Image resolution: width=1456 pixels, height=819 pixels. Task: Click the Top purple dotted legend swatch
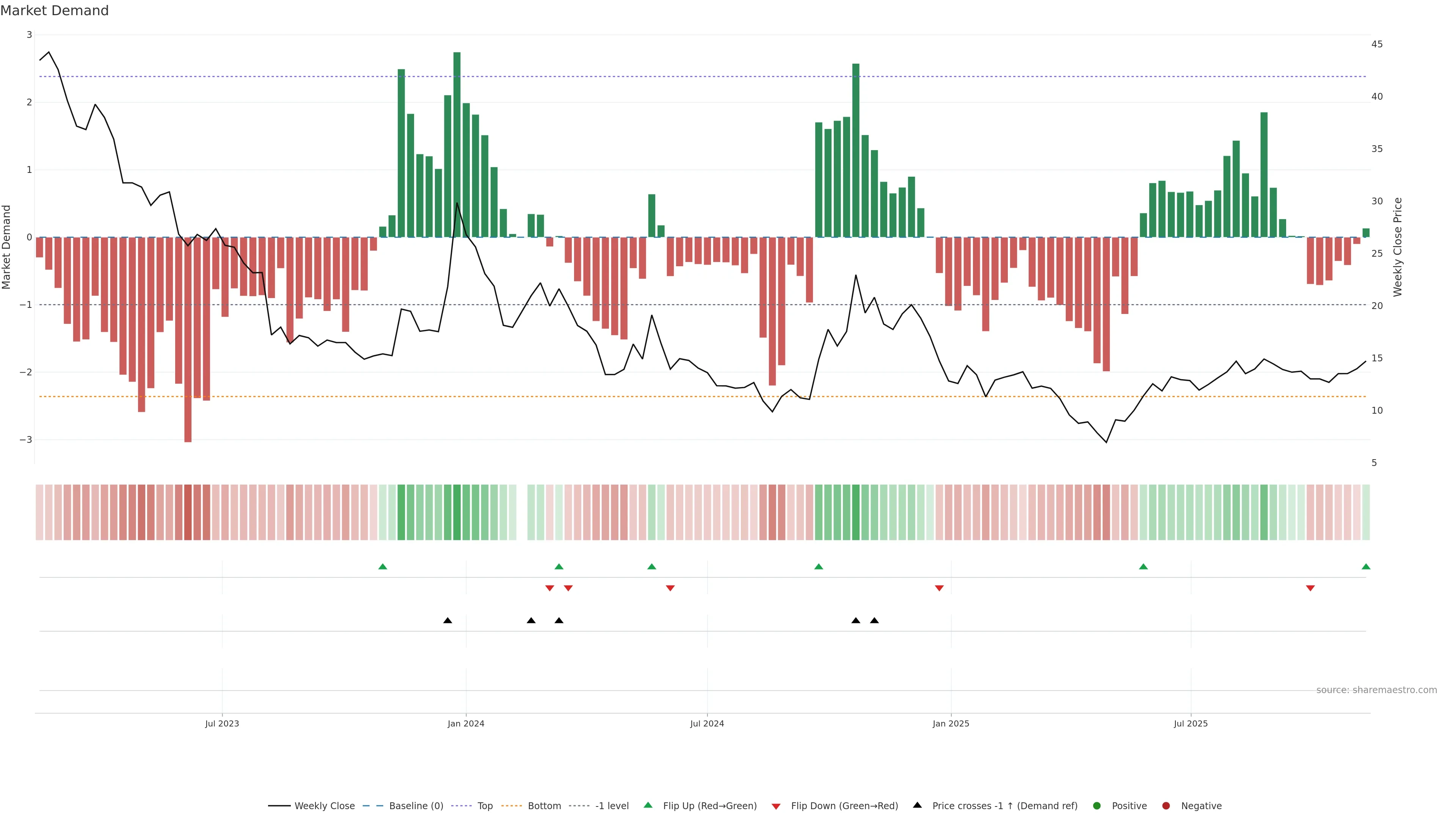pos(462,806)
